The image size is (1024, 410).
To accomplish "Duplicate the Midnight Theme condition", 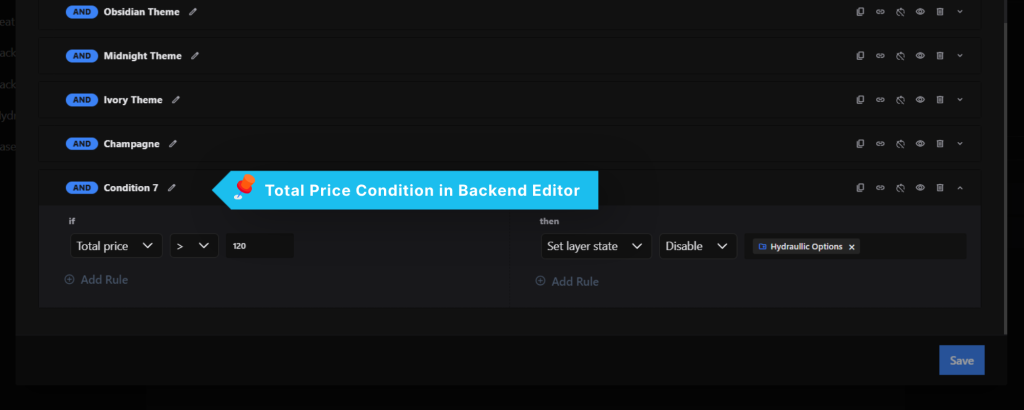I will click(860, 56).
